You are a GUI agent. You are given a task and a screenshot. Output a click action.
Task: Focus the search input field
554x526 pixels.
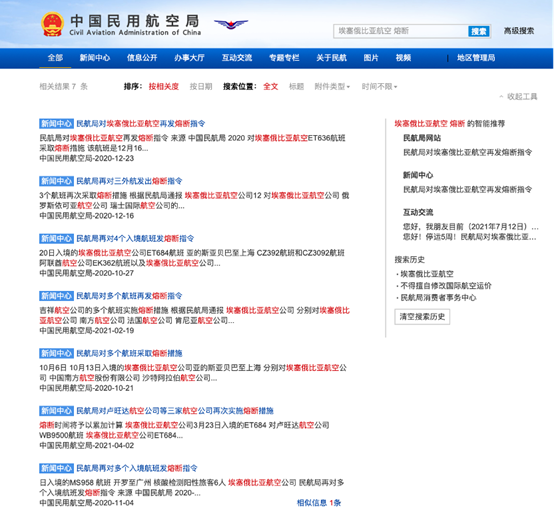pyautogui.click(x=401, y=31)
